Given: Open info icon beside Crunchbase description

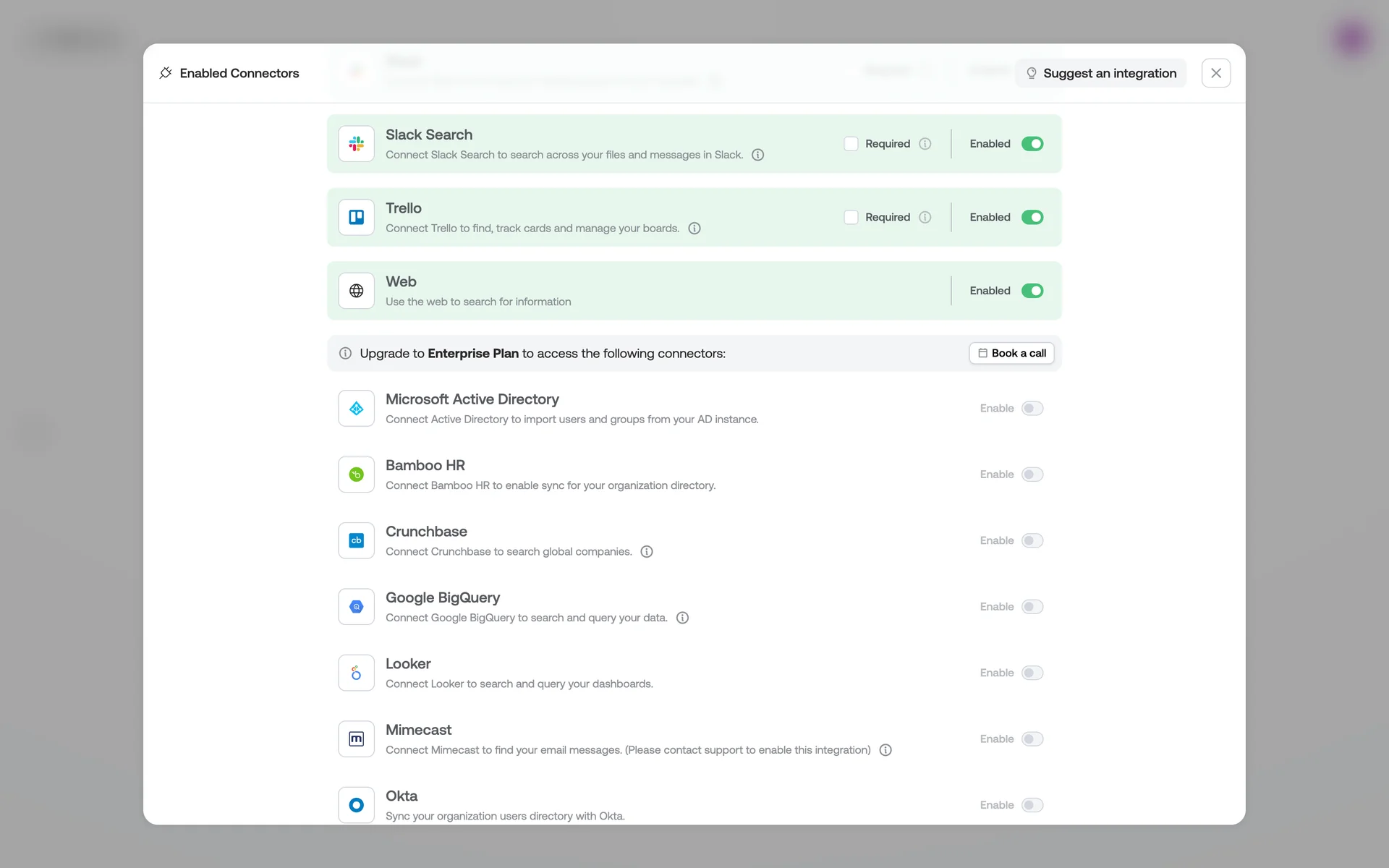Looking at the screenshot, I should pos(647,552).
